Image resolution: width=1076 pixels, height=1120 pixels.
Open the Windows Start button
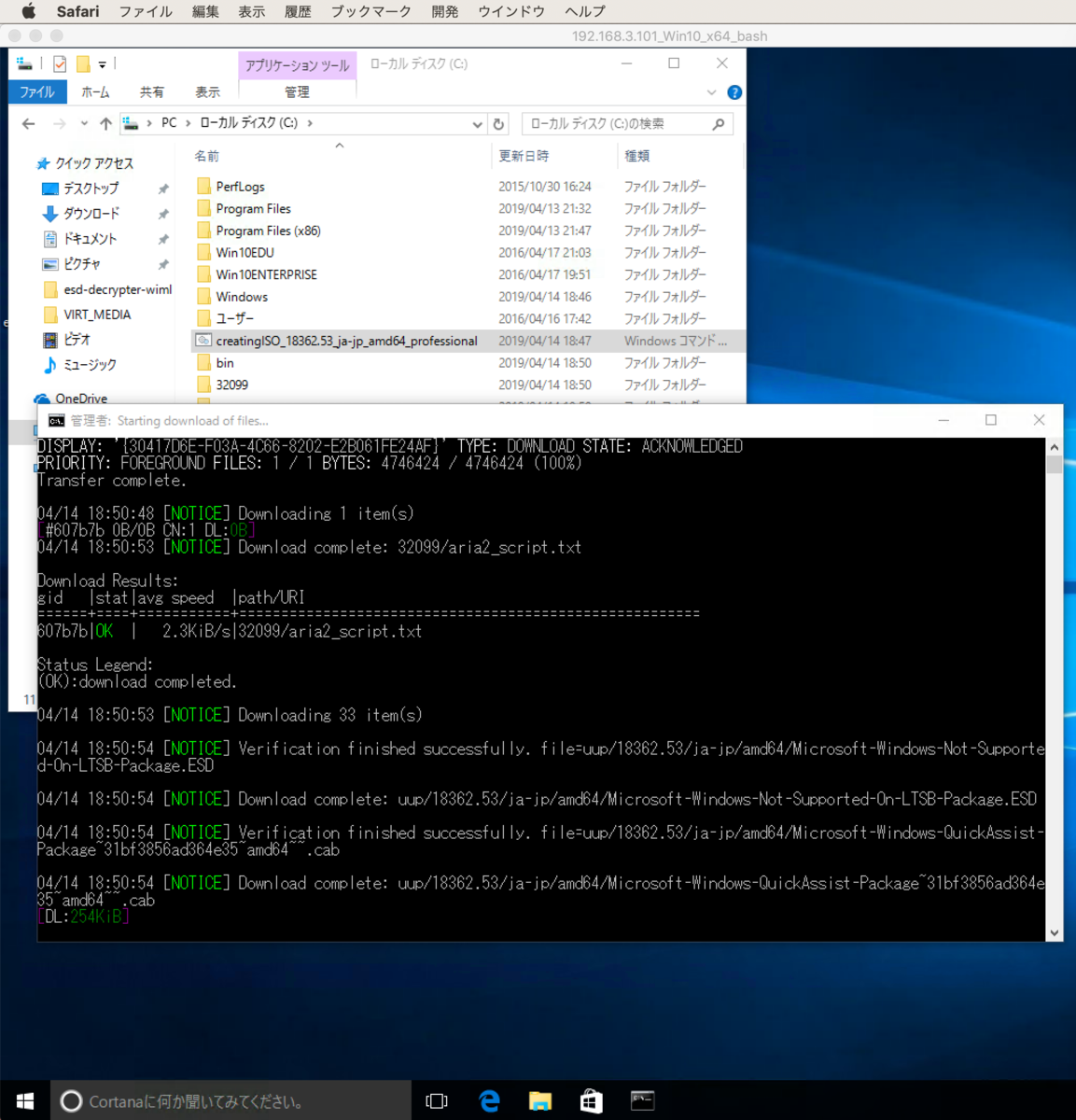tap(25, 1100)
